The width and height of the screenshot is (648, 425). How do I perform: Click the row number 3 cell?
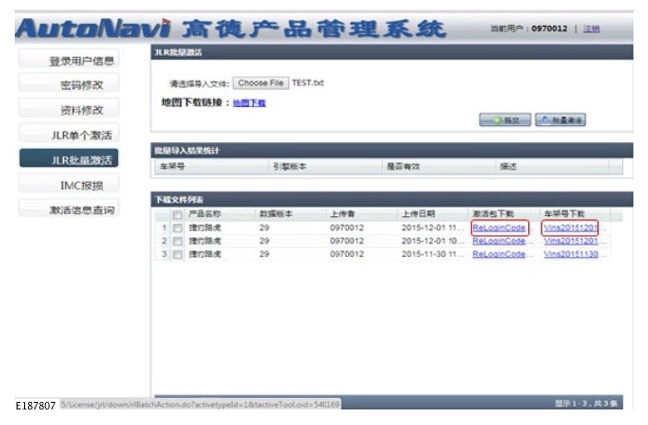coord(164,254)
